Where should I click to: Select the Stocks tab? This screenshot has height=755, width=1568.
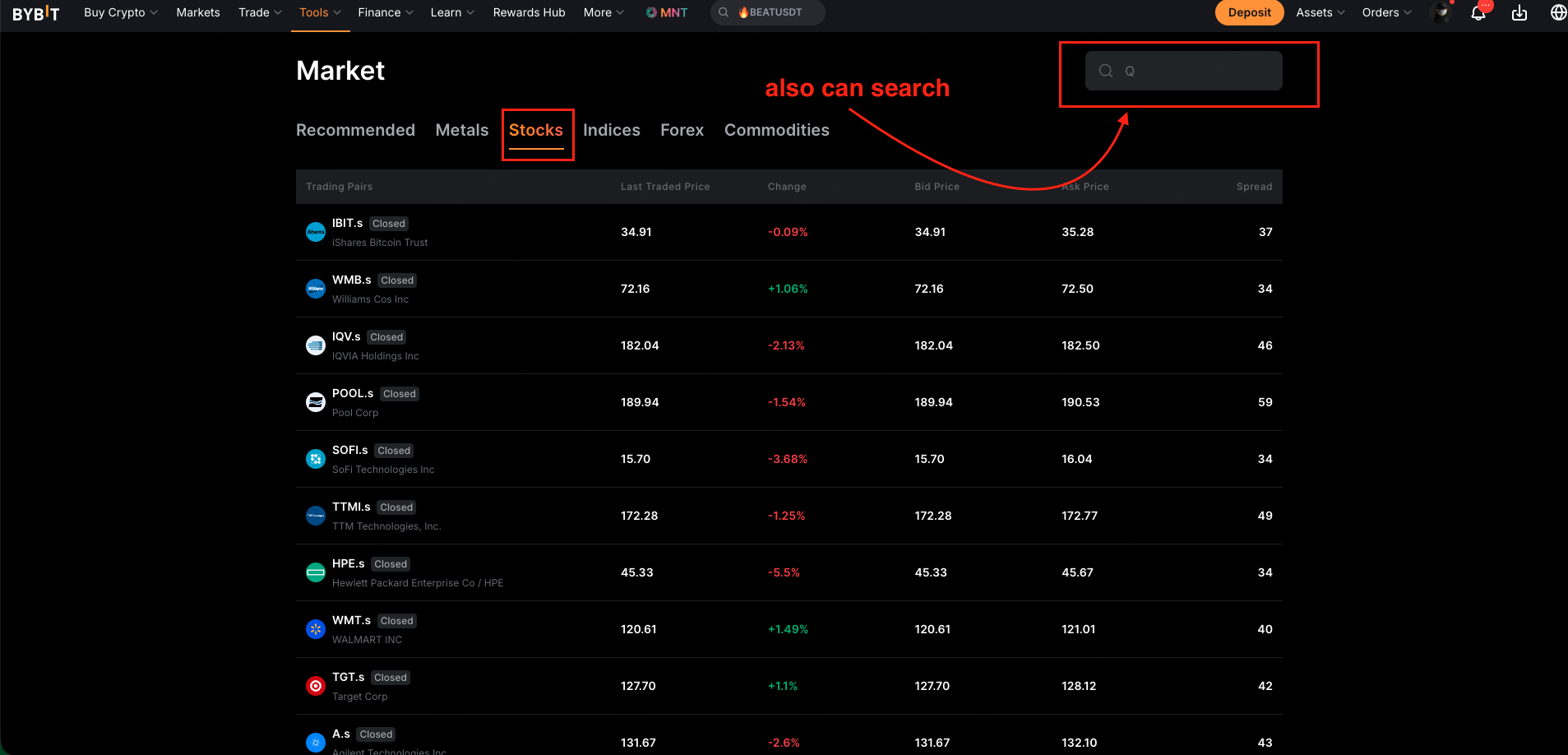click(536, 130)
